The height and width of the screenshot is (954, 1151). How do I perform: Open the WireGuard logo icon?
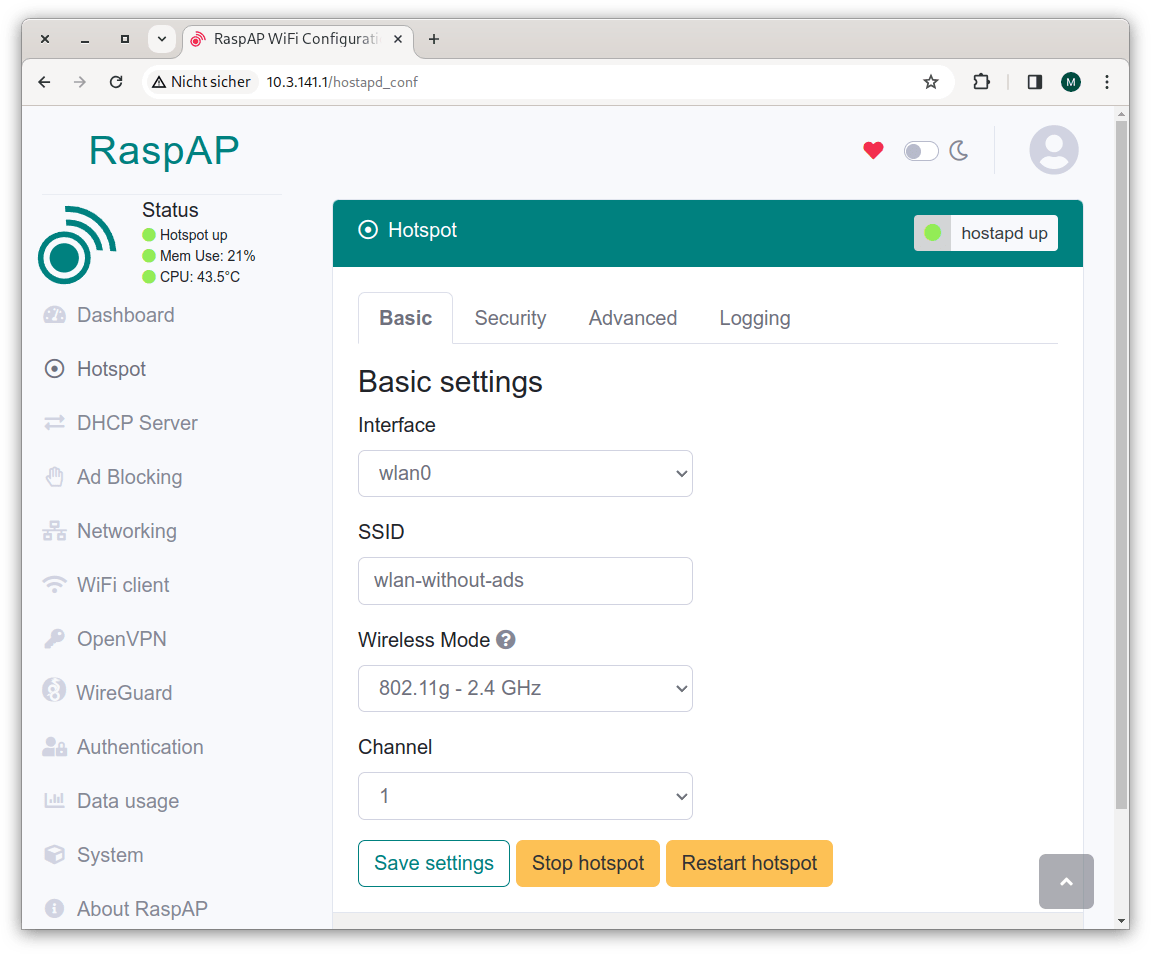(54, 691)
